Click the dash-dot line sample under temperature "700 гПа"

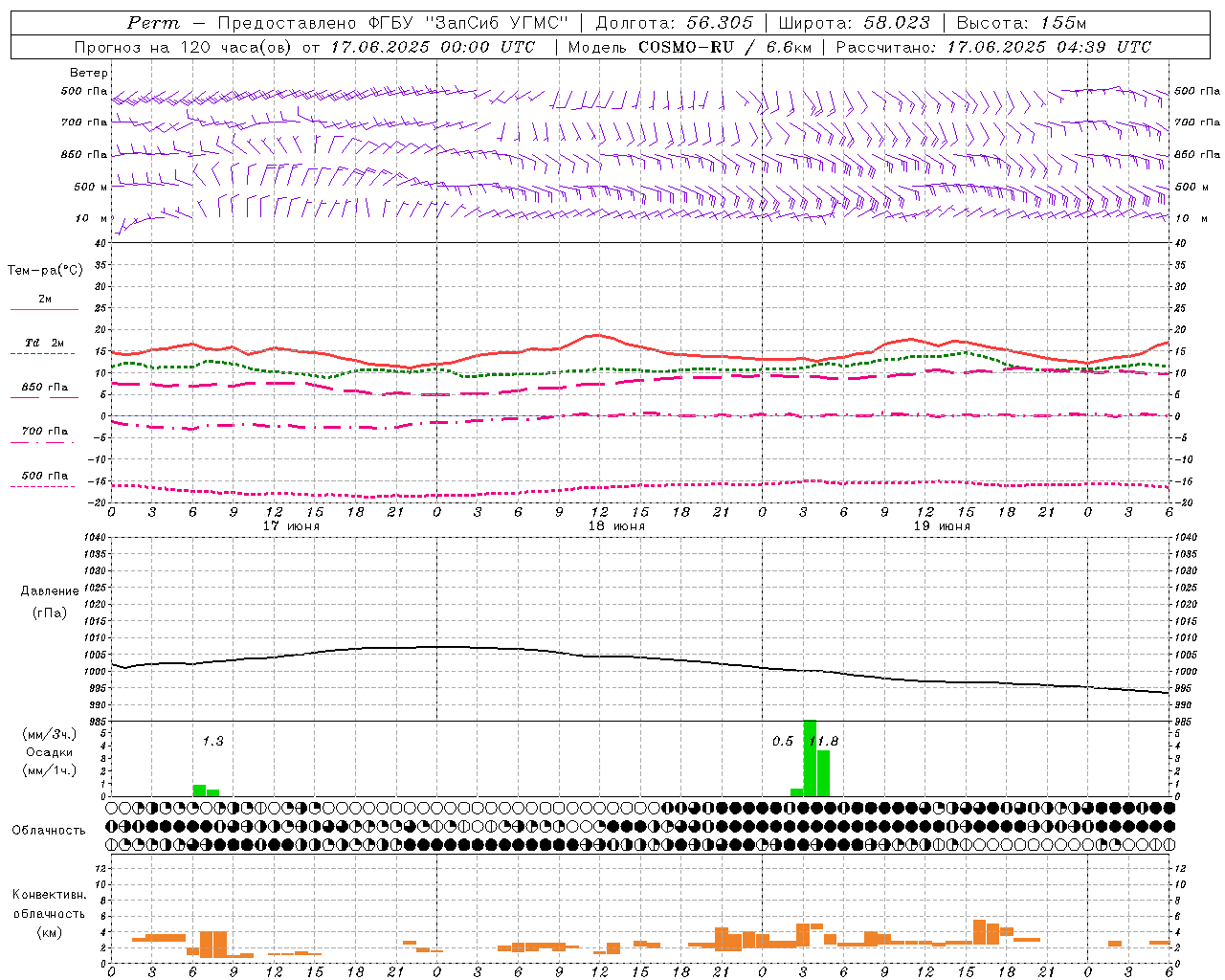click(42, 442)
